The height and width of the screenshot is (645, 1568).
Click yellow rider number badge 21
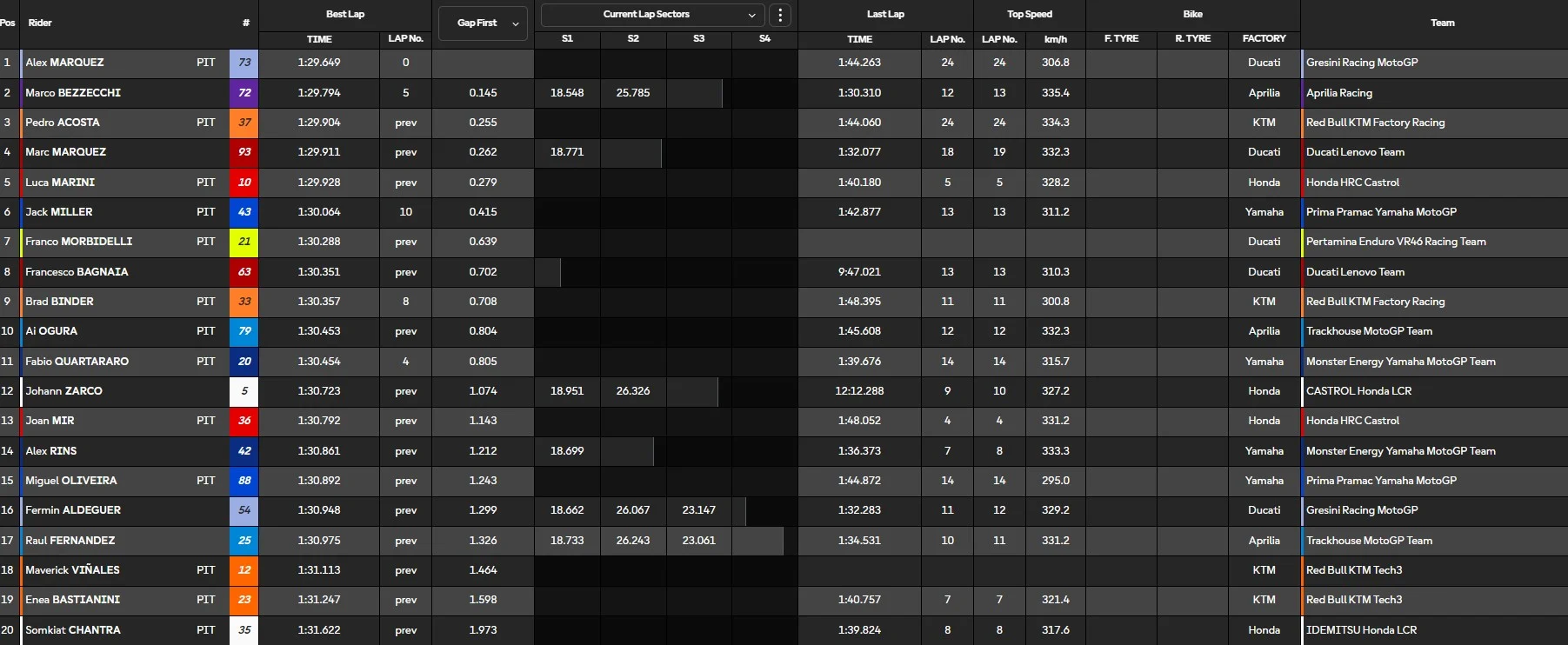[244, 242]
